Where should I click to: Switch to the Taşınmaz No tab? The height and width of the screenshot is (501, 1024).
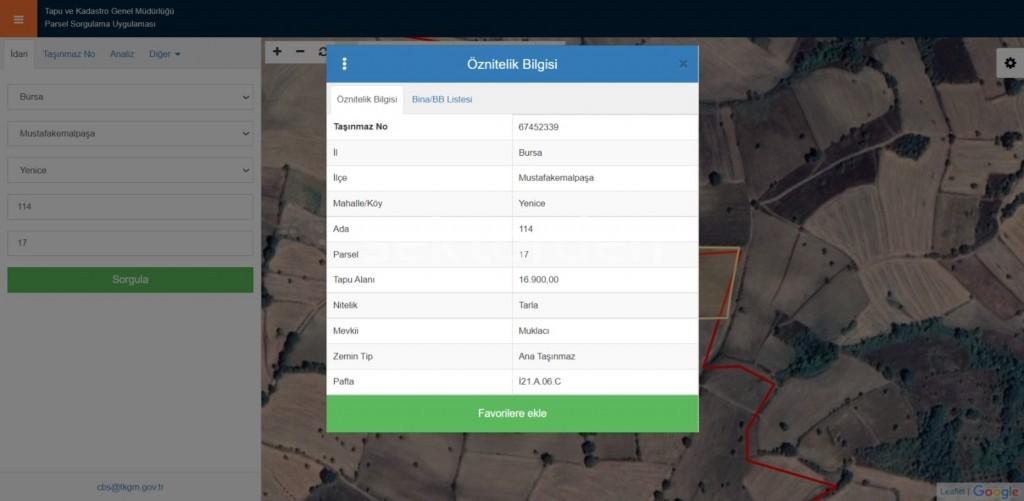(x=69, y=54)
